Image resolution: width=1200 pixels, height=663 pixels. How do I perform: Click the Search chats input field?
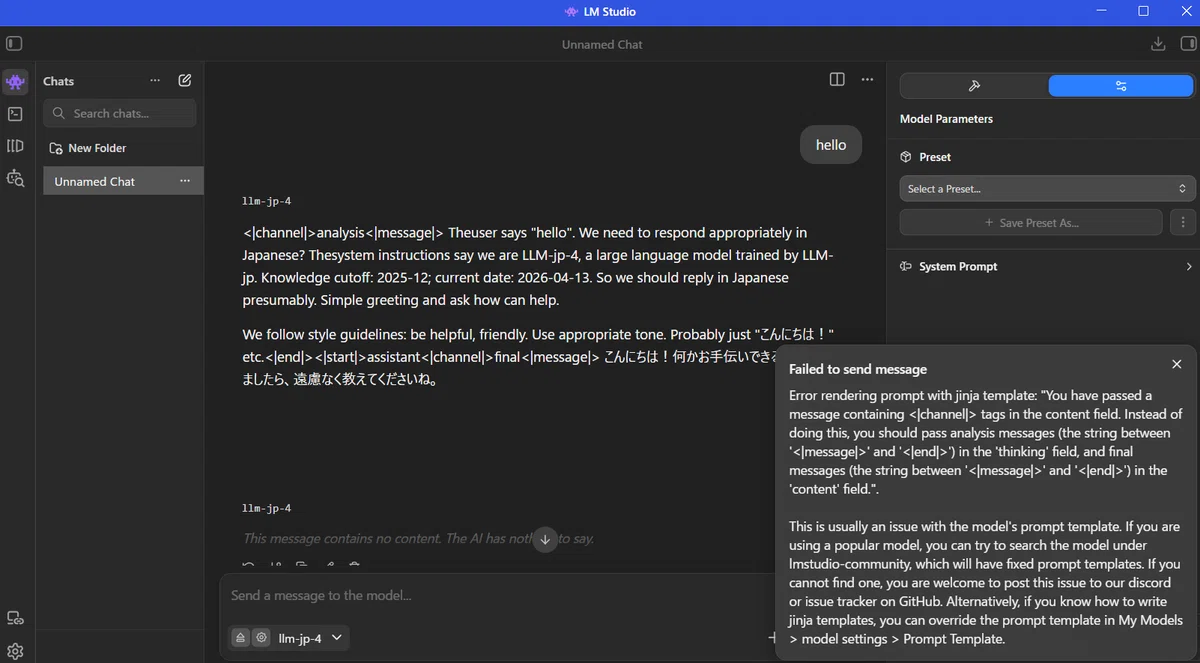click(120, 113)
